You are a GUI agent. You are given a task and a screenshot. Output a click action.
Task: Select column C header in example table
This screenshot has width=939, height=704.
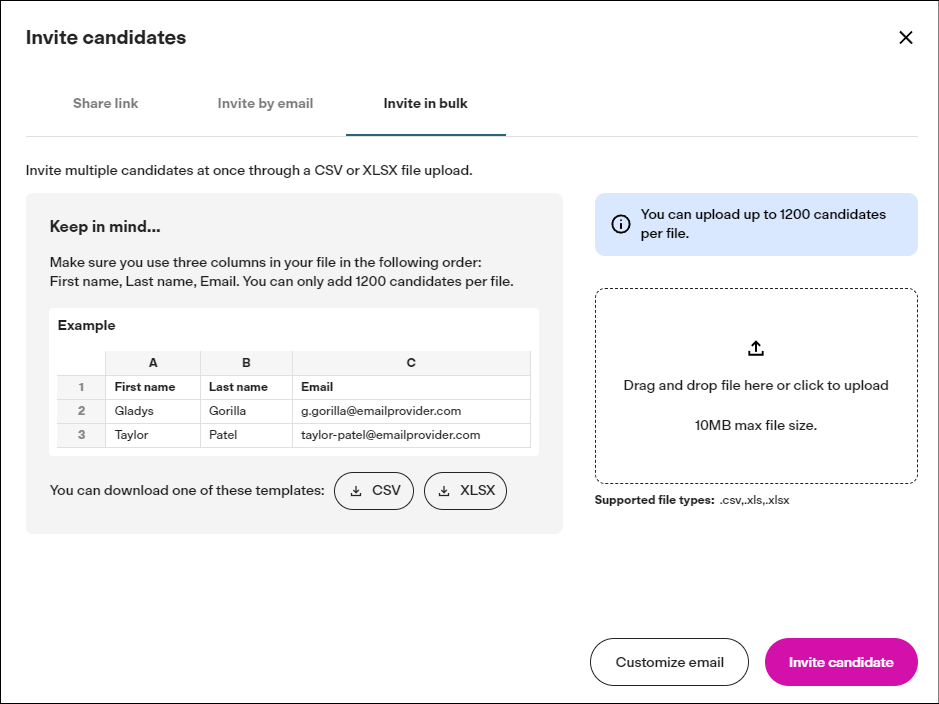(411, 363)
